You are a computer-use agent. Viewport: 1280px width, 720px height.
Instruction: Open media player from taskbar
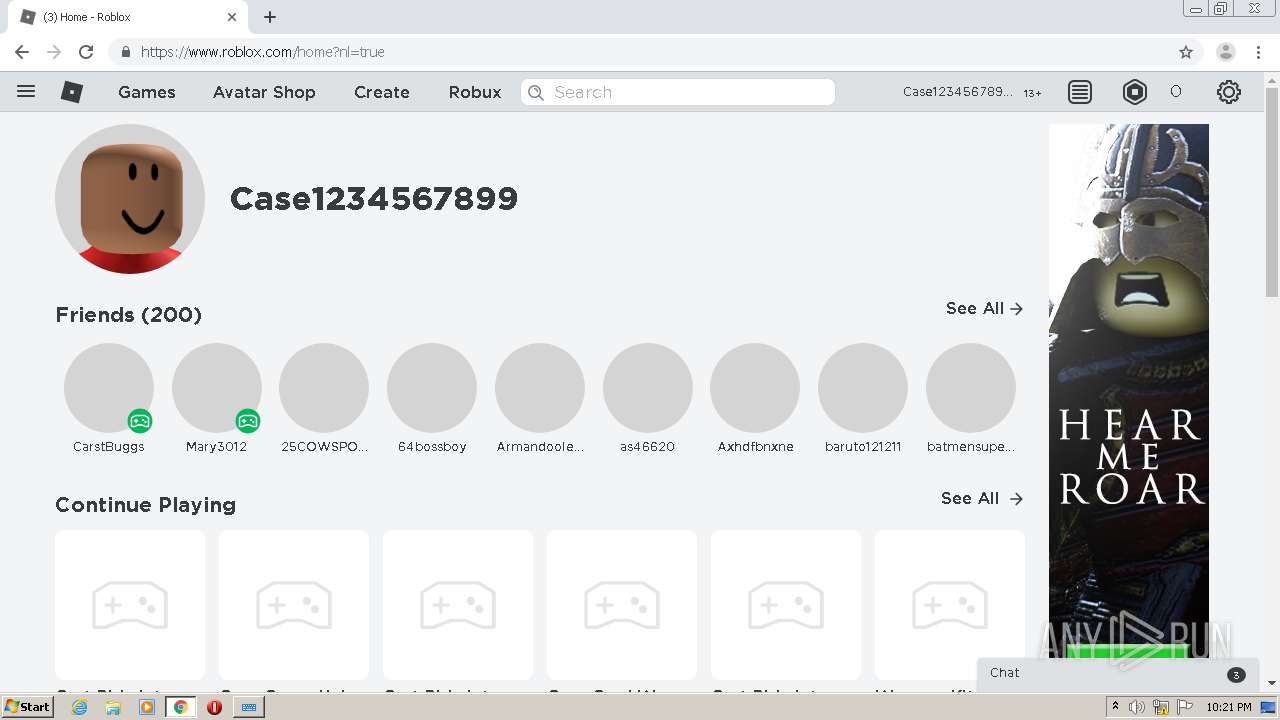click(147, 707)
